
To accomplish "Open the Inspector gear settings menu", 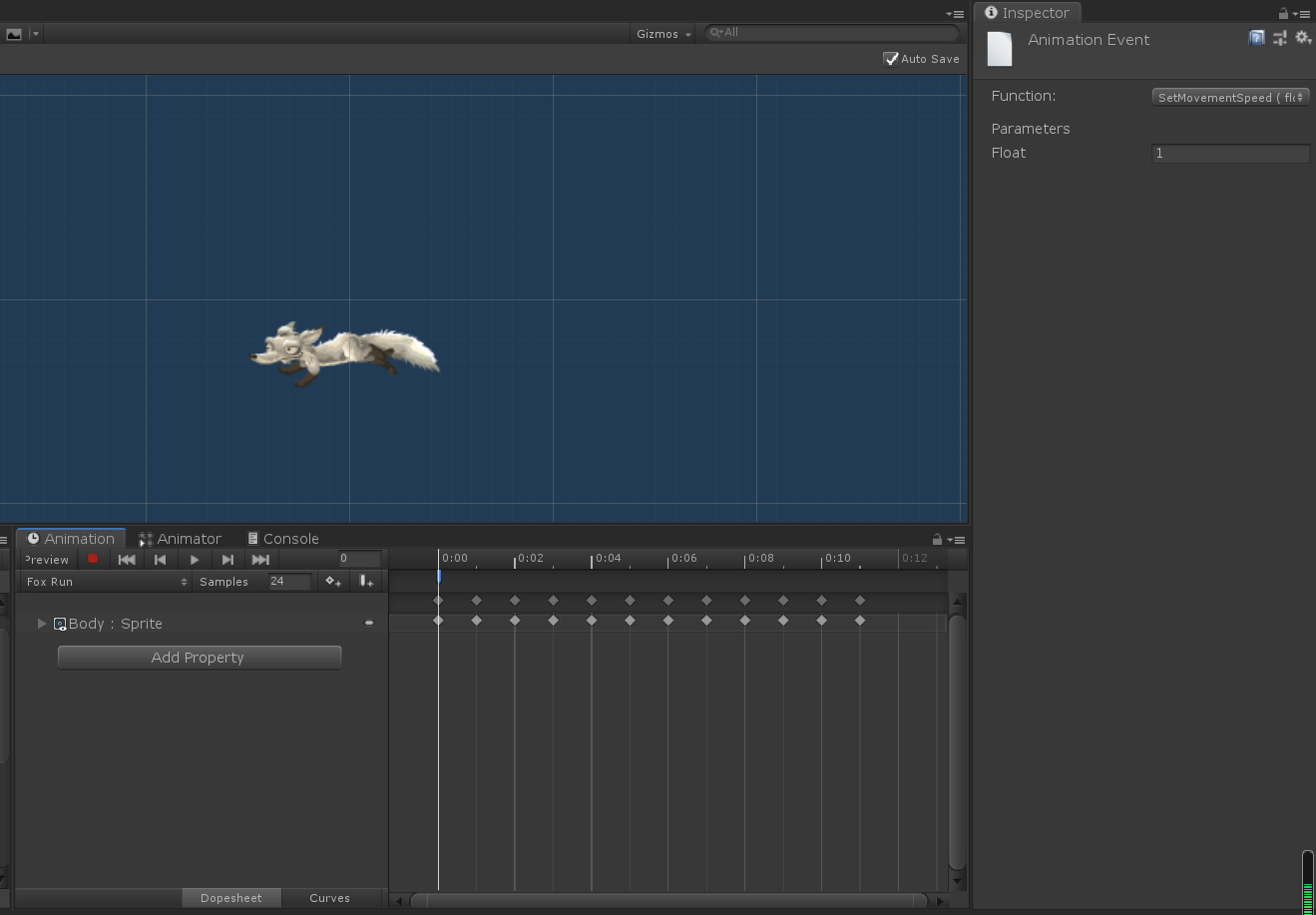I will 1303,38.
